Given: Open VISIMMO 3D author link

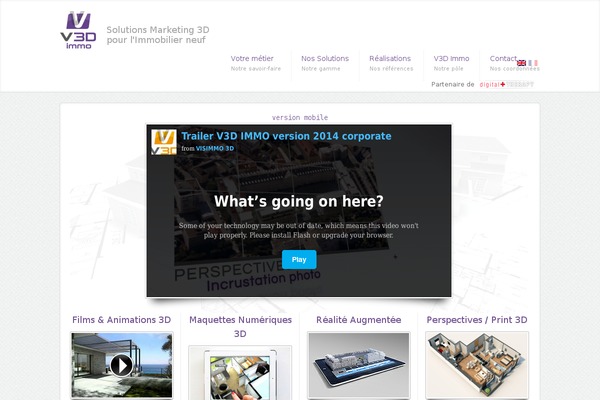Looking at the screenshot, I should click(x=215, y=149).
